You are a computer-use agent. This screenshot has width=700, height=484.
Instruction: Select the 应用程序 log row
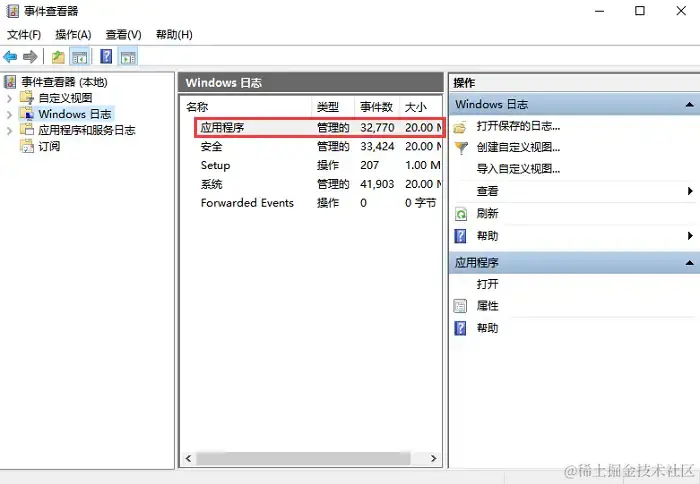[320, 128]
